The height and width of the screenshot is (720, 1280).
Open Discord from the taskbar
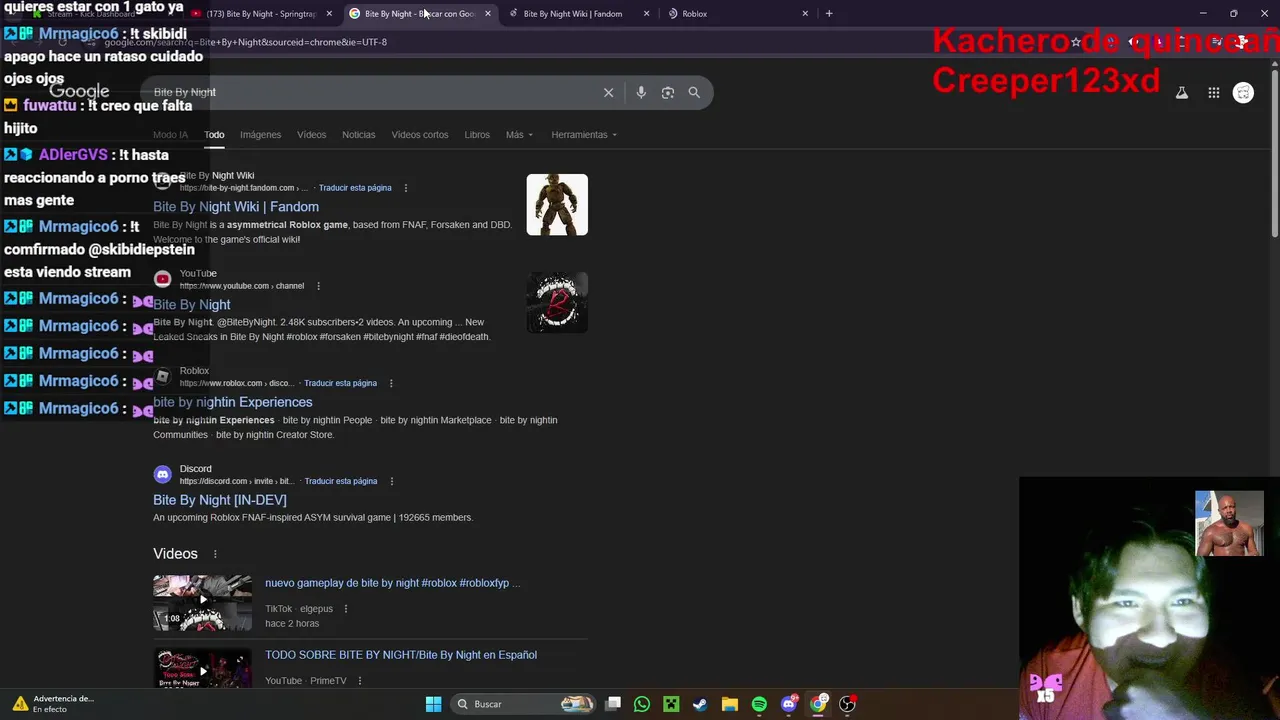[x=789, y=704]
